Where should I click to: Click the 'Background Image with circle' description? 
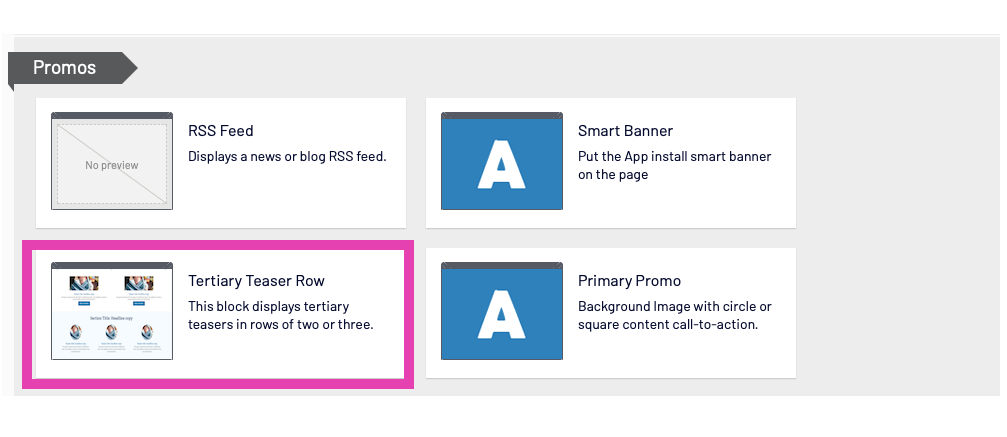(x=674, y=315)
